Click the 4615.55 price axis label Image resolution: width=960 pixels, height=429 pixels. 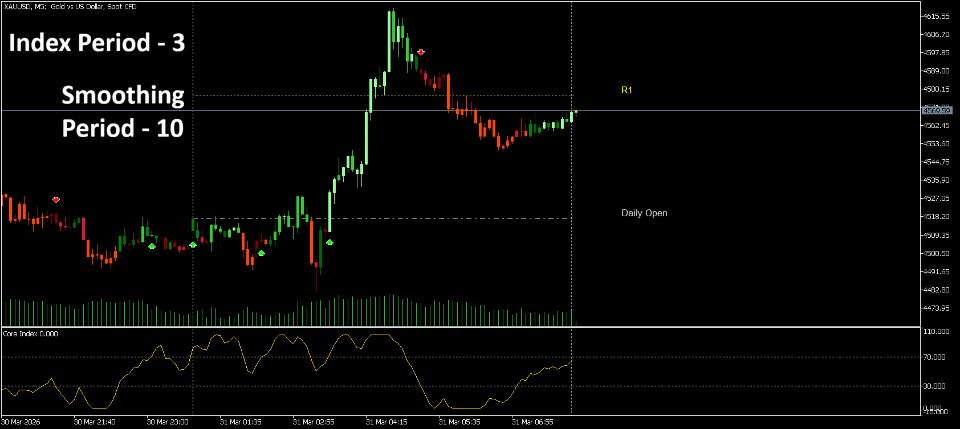click(937, 16)
